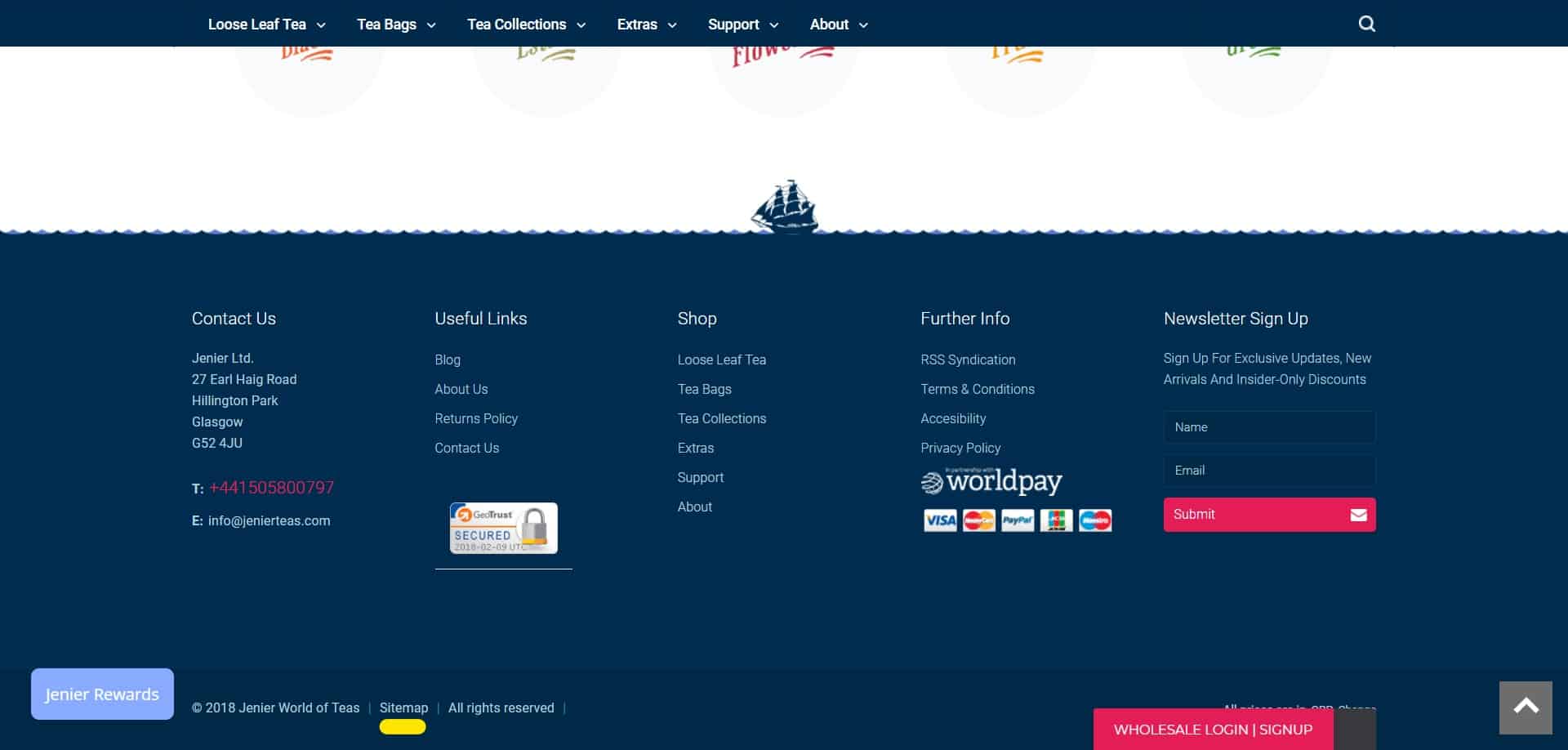
Task: Expand the Support menu chevron
Action: 774,25
